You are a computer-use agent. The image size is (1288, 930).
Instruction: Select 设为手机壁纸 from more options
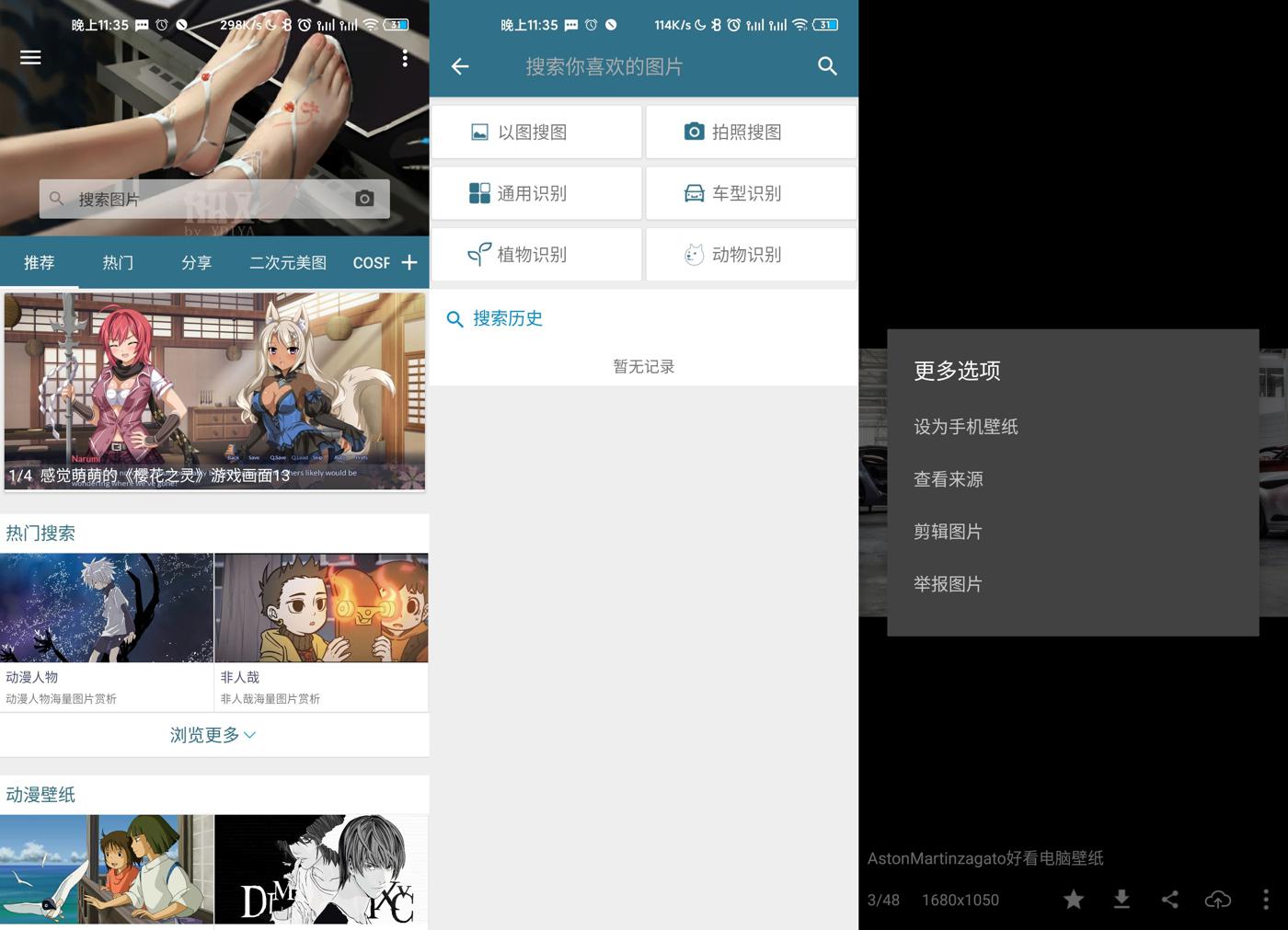[965, 426]
